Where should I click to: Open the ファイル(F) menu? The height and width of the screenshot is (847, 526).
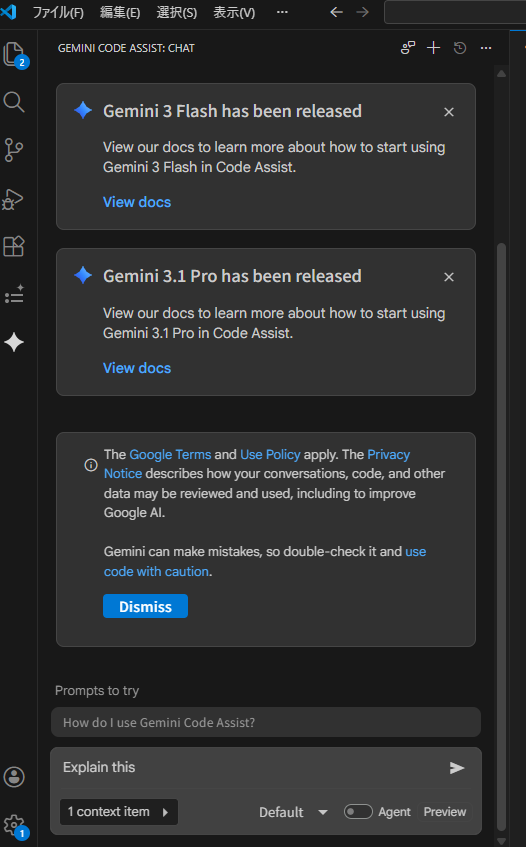(x=58, y=12)
